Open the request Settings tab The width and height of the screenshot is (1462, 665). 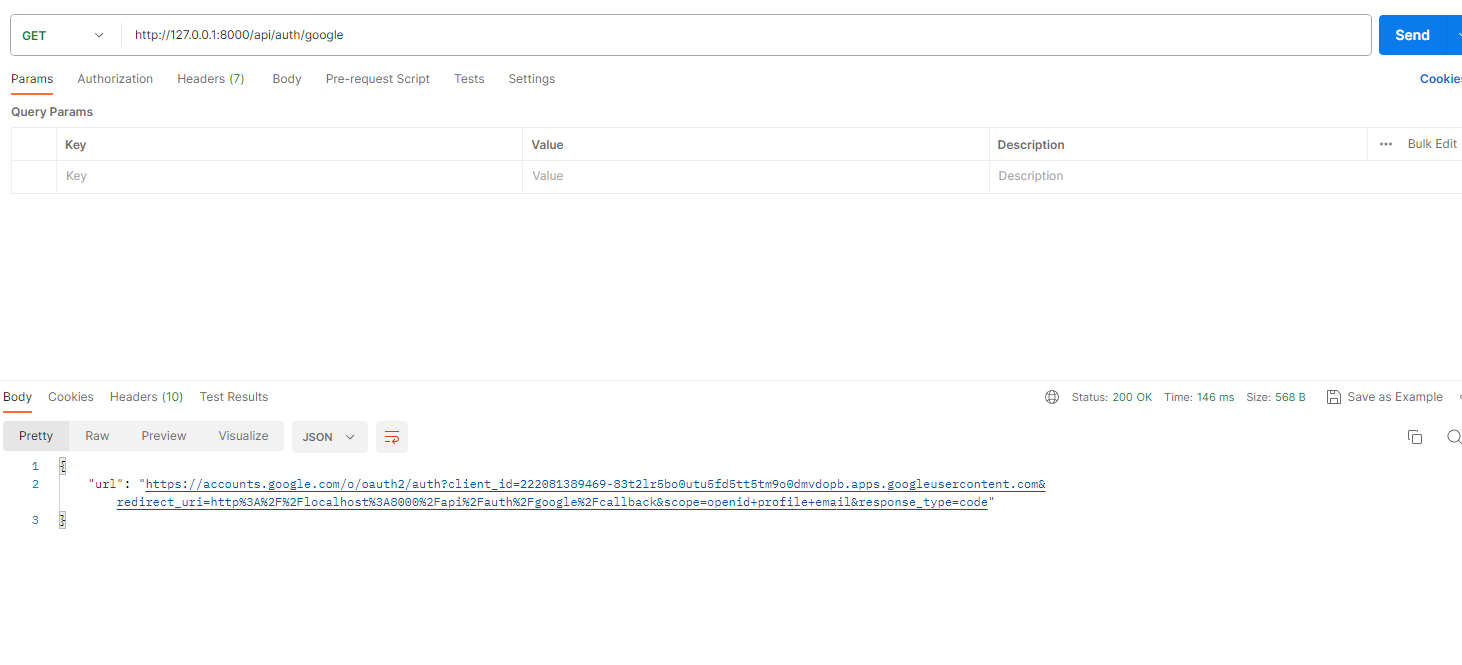[x=532, y=79]
